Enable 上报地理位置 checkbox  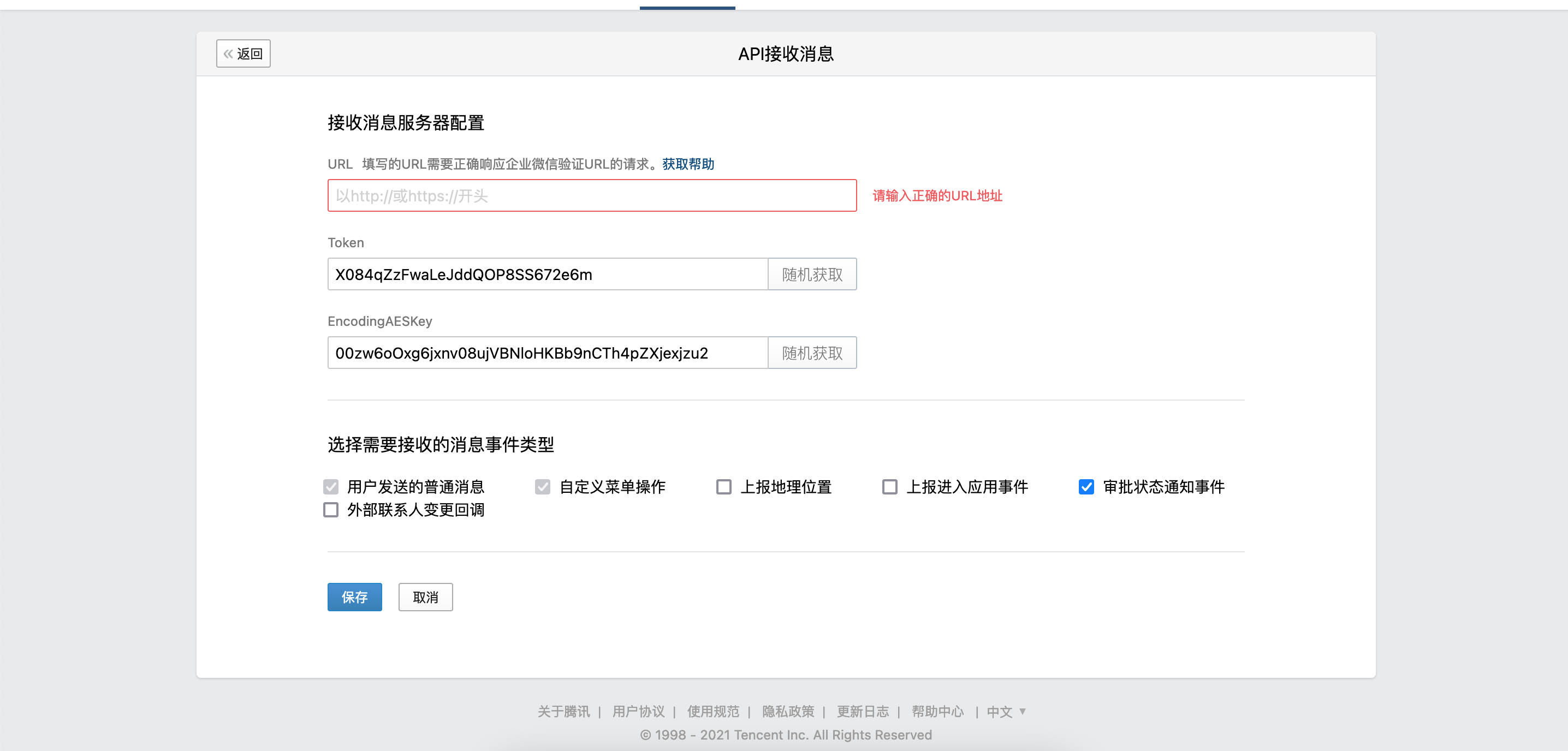pos(724,486)
